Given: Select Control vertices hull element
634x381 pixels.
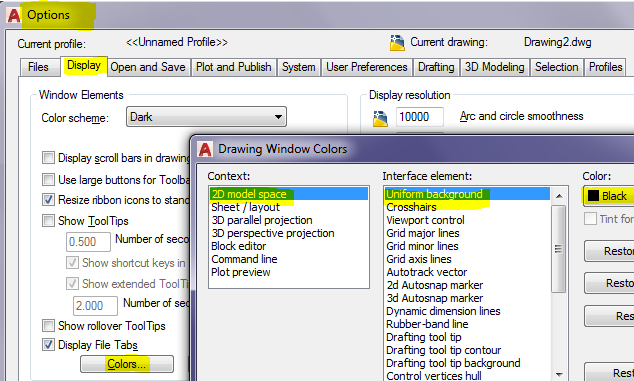Looking at the screenshot, I should point(467,376).
